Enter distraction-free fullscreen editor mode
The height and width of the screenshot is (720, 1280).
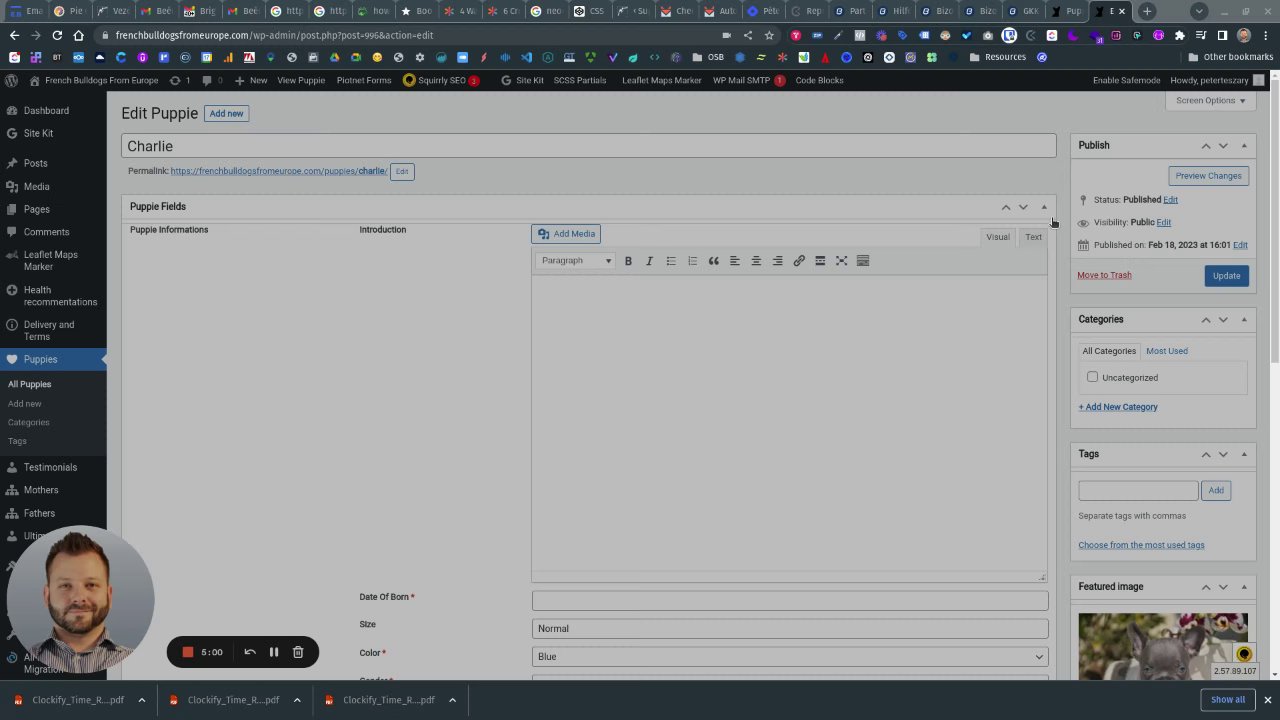click(841, 261)
